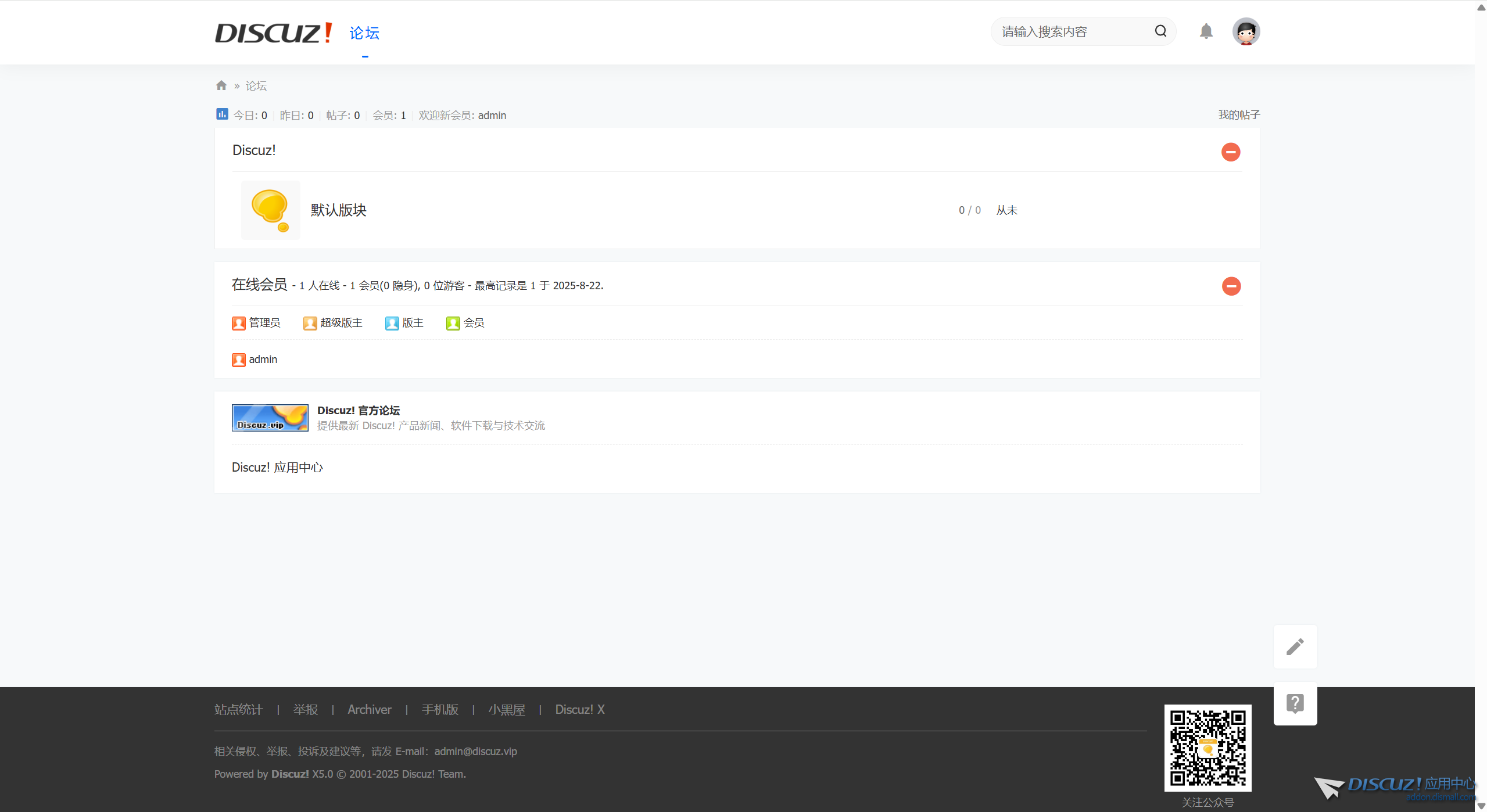The height and width of the screenshot is (812, 1487).
Task: Click the 会员 legend icon
Action: pos(453,324)
